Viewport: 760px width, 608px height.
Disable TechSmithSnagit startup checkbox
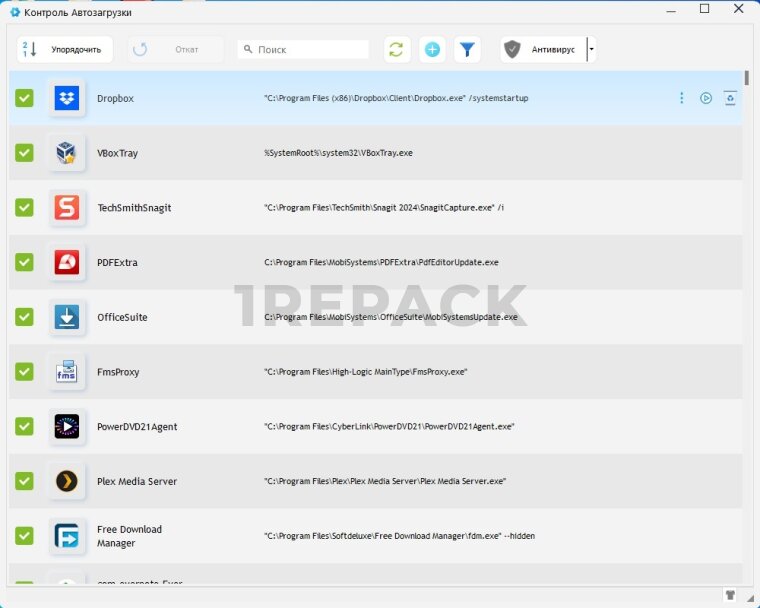point(25,207)
